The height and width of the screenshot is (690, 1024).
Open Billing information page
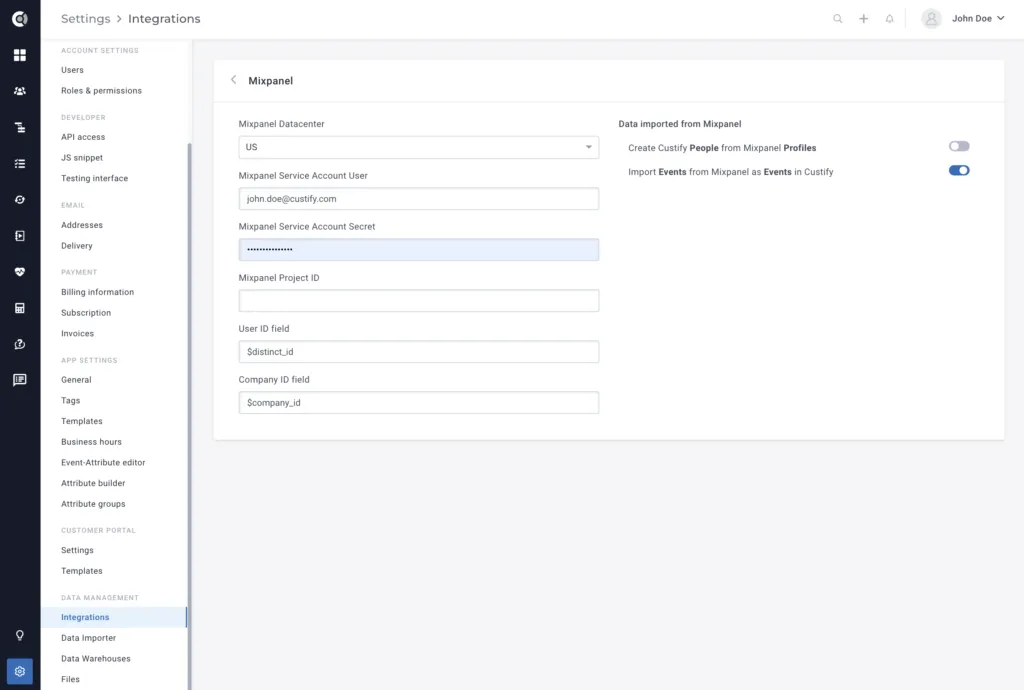point(97,292)
